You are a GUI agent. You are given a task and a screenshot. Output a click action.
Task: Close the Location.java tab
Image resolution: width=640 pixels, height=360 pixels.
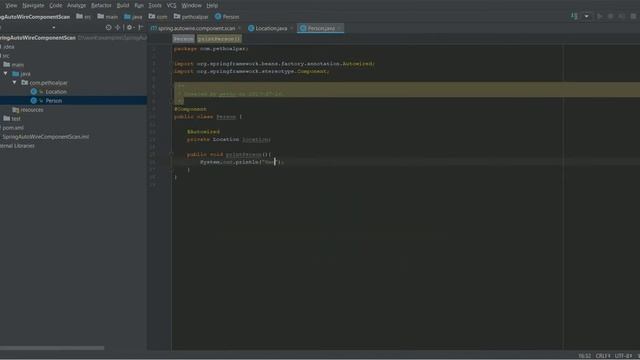click(291, 28)
